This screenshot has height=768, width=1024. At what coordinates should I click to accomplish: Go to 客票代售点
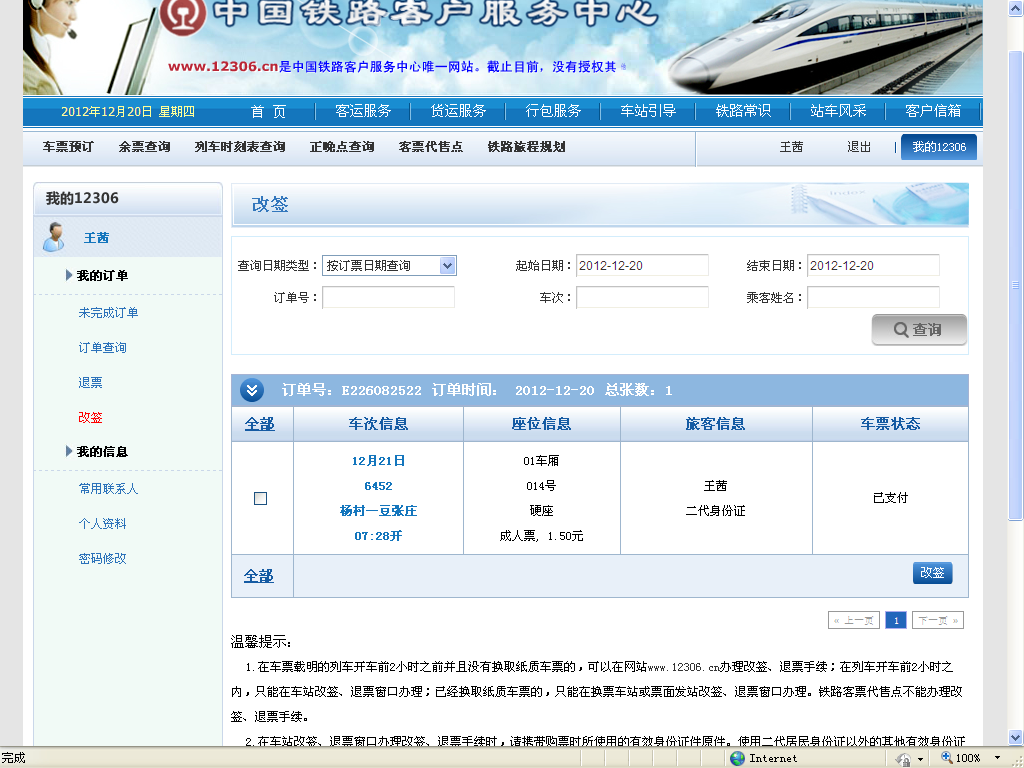[x=431, y=147]
